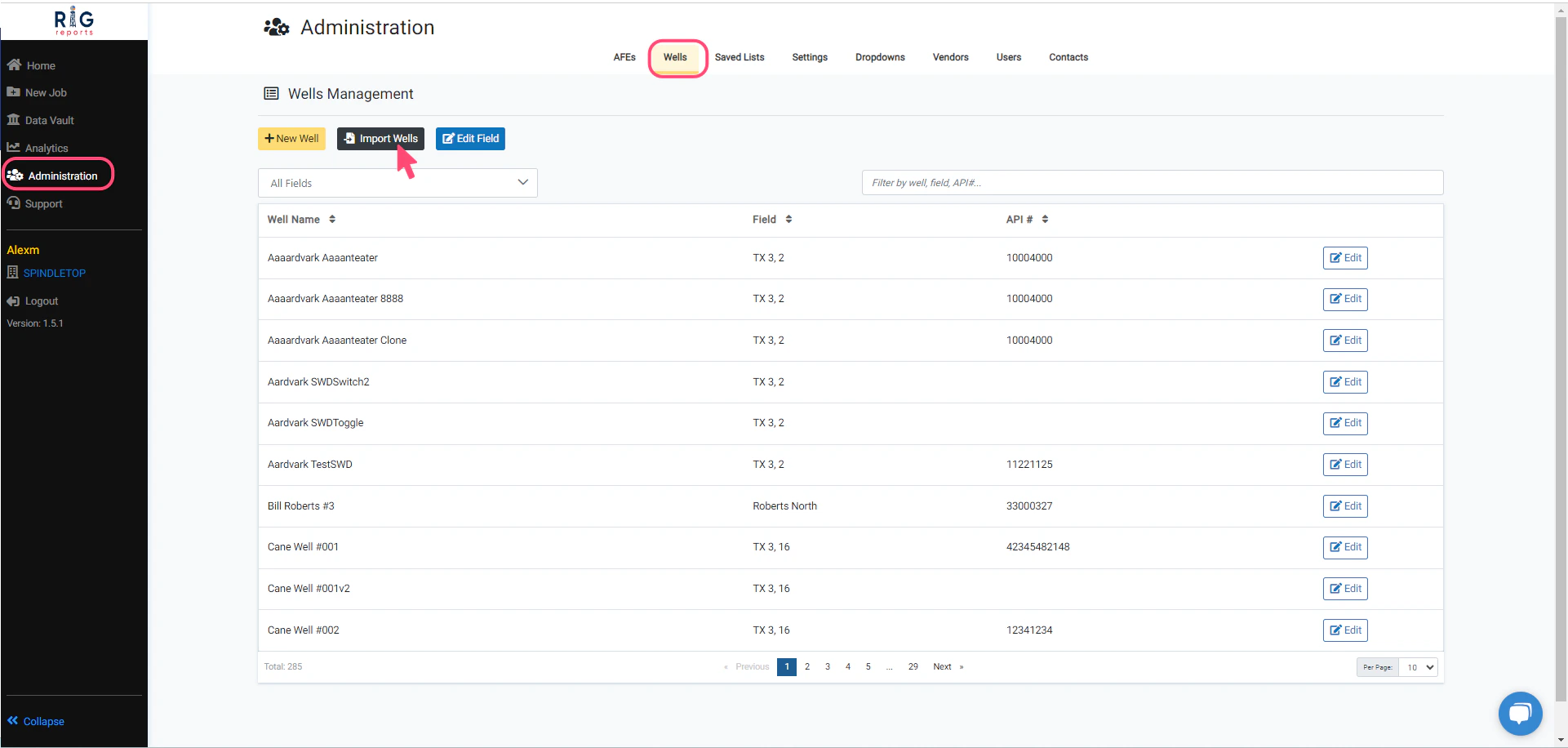Sort by API # column
Viewport: 1568px width, 748px height.
point(1027,220)
